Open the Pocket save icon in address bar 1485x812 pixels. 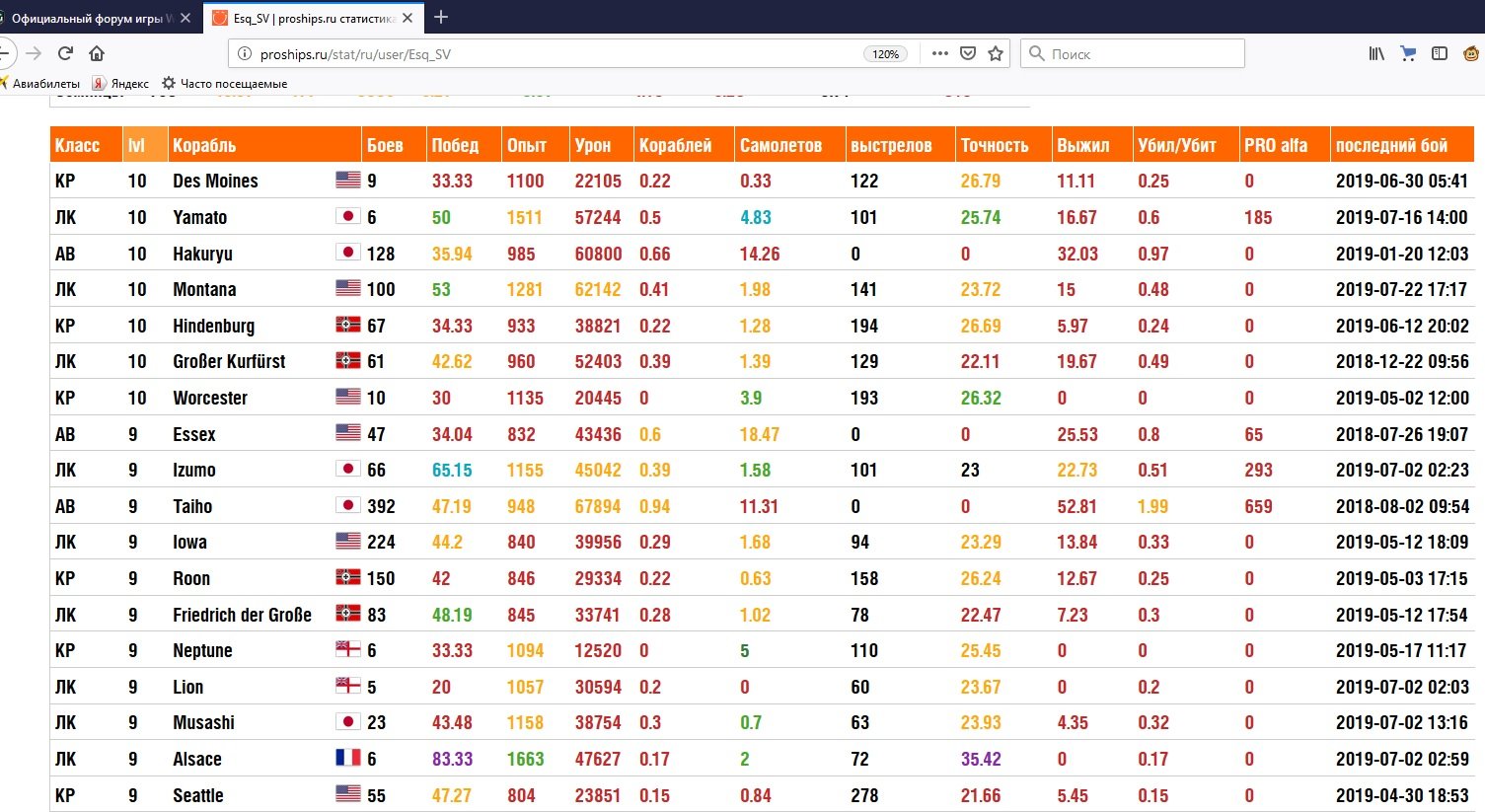968,53
